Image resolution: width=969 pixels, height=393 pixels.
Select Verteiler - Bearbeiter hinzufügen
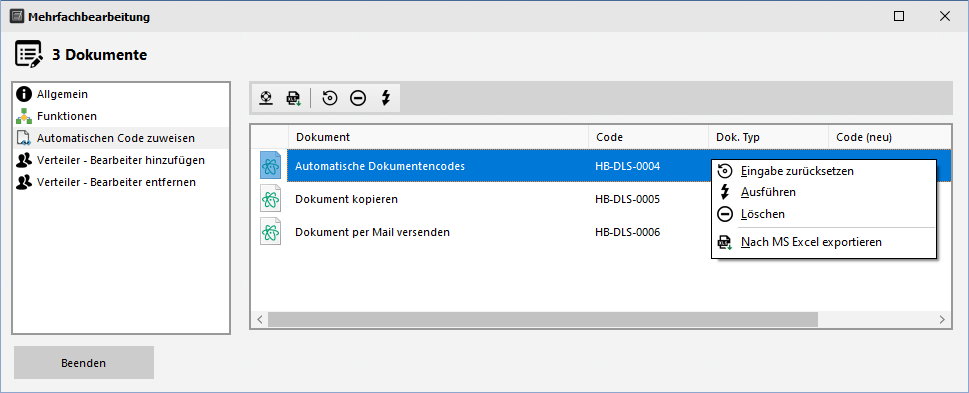tap(121, 160)
